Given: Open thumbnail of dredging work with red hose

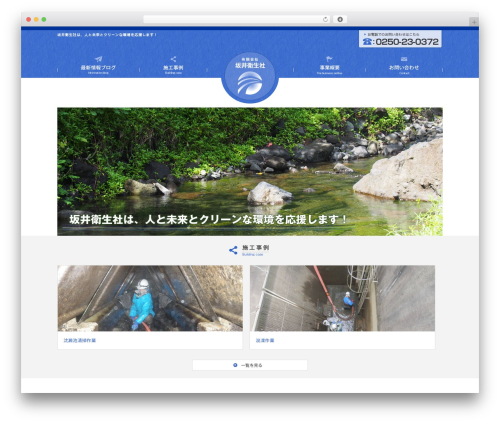Looking at the screenshot, I should tap(342, 298).
